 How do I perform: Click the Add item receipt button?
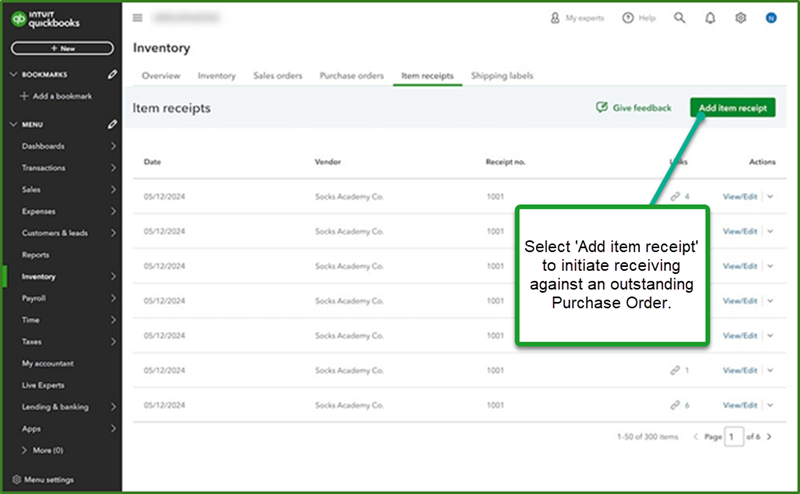[733, 108]
